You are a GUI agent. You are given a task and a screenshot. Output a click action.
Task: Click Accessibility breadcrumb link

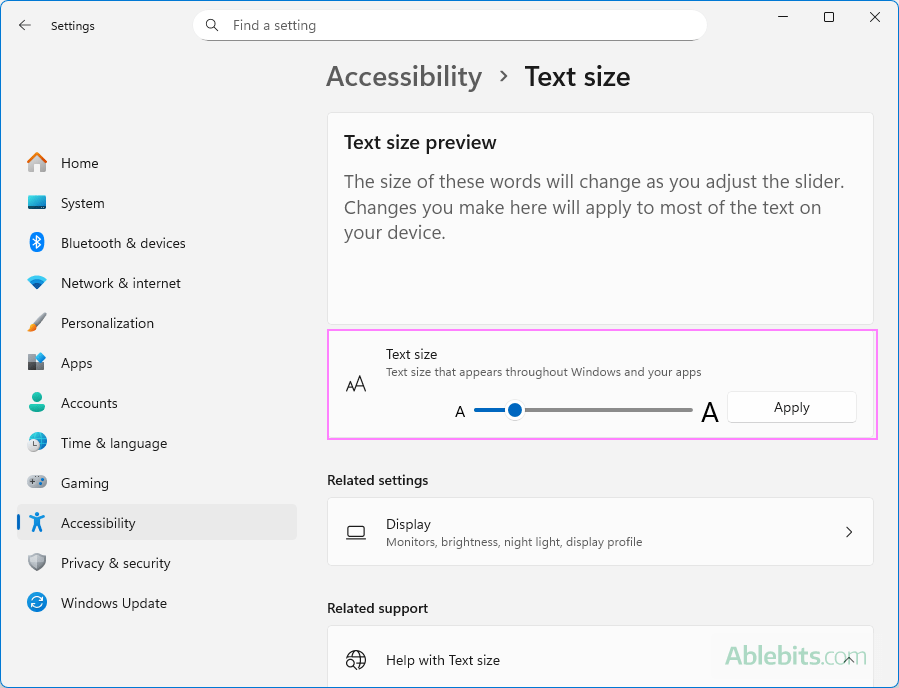pyautogui.click(x=404, y=76)
